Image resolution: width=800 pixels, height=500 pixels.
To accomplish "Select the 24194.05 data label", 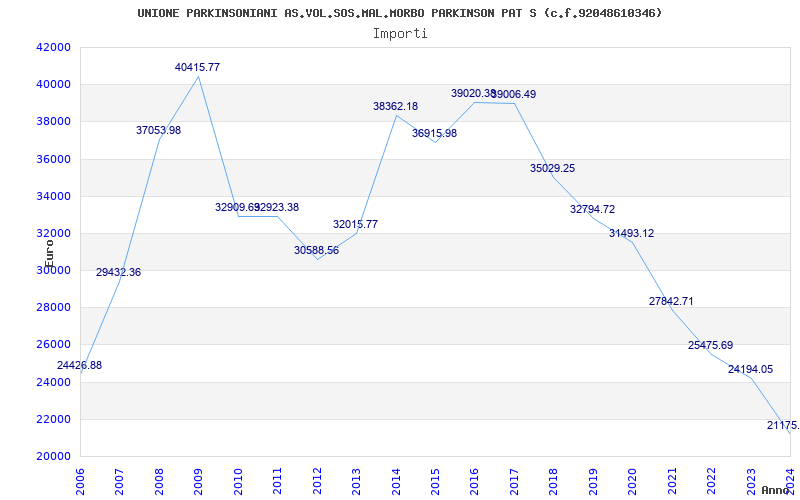I will click(x=751, y=369).
